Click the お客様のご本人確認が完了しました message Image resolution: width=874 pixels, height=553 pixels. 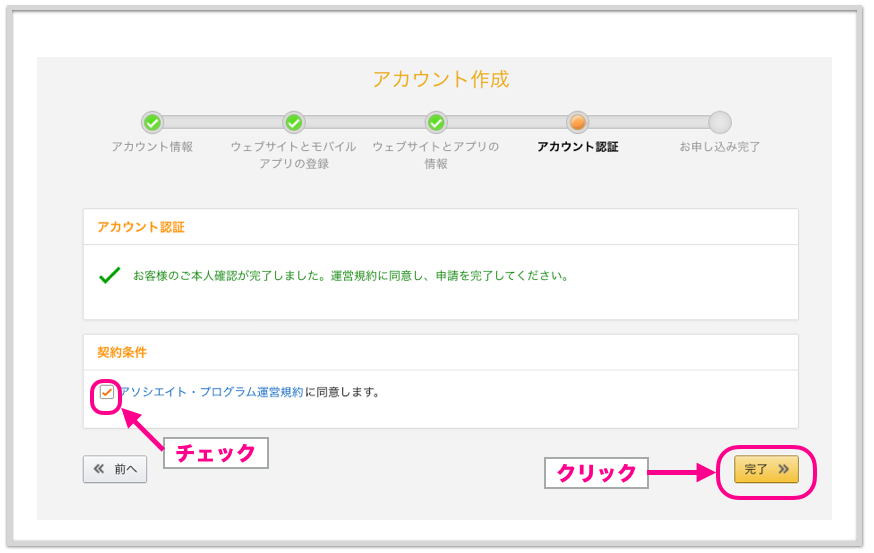pyautogui.click(x=351, y=275)
